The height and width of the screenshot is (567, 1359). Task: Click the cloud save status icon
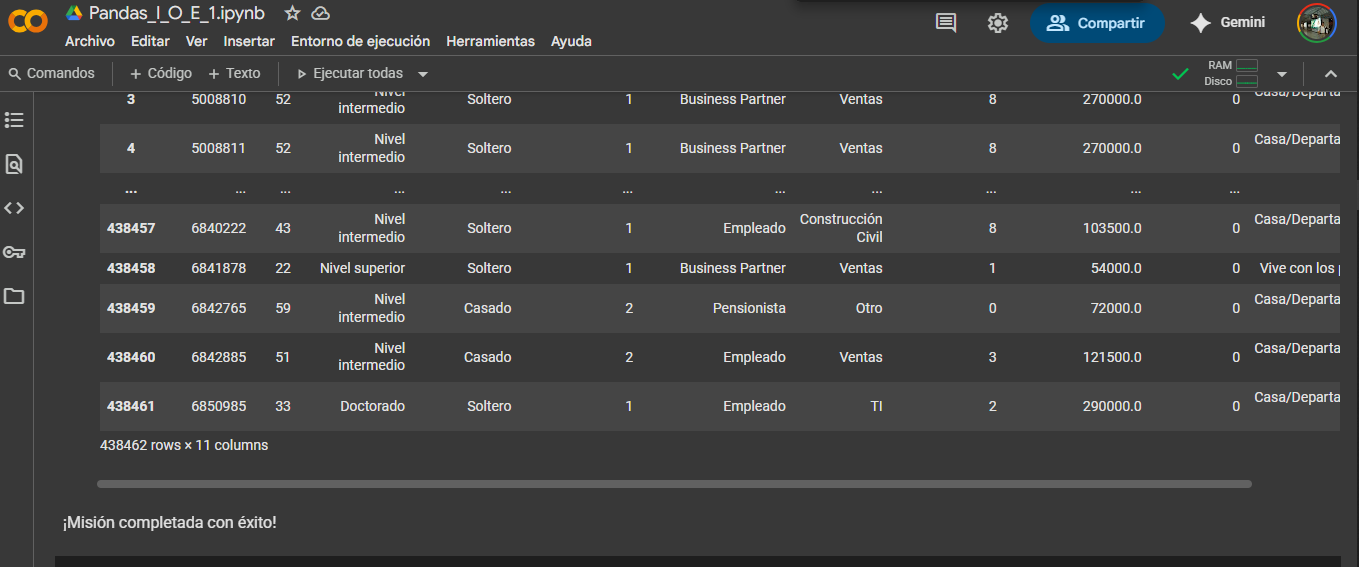pyautogui.click(x=320, y=13)
